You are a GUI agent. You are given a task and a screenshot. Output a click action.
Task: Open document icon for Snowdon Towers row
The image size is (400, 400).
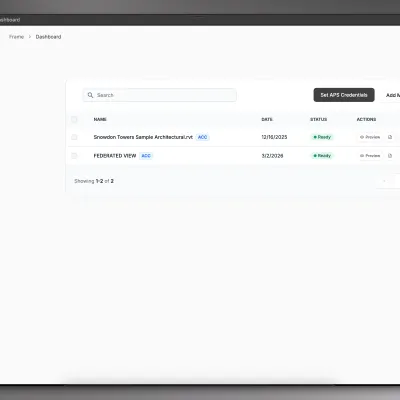pyautogui.click(x=390, y=137)
